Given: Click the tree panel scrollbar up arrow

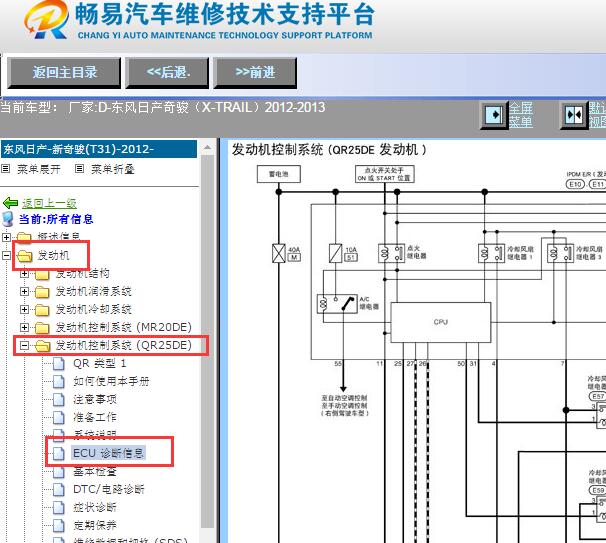Looking at the screenshot, I should pos(208,147).
